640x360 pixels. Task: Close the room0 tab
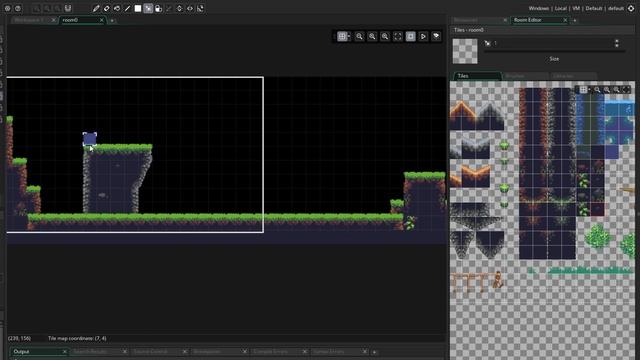tap(102, 20)
